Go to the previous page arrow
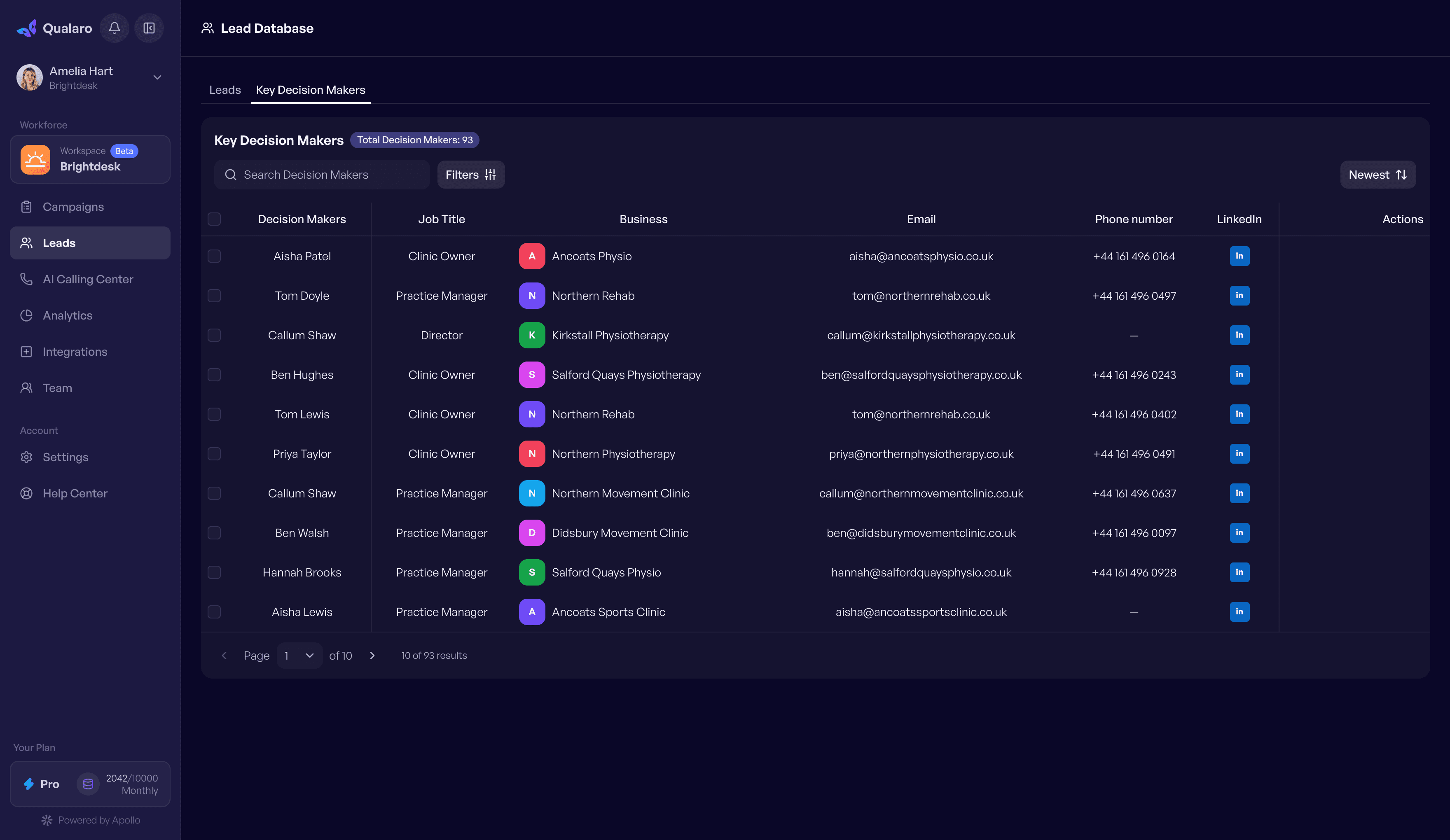 tap(225, 656)
